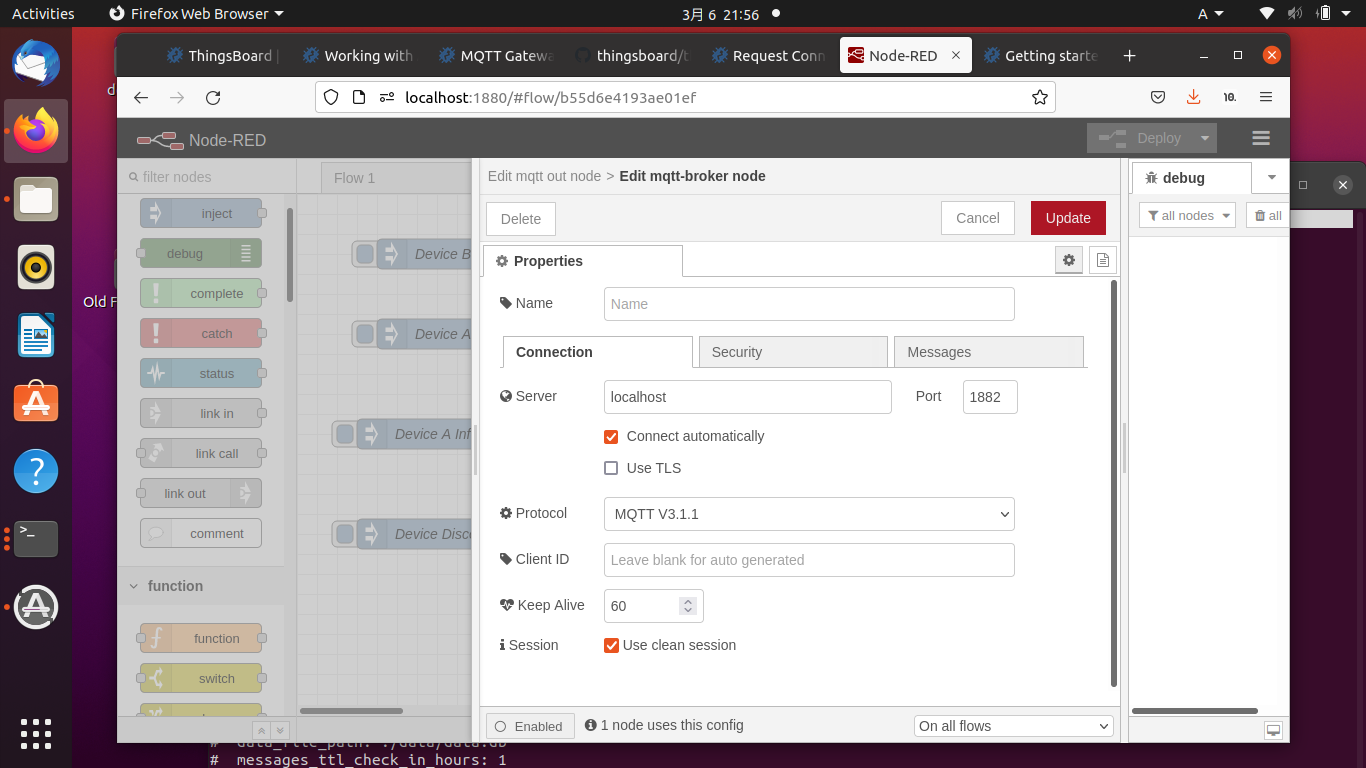
Task: Open the all nodes debug filter dropdown
Action: (x=1186, y=215)
